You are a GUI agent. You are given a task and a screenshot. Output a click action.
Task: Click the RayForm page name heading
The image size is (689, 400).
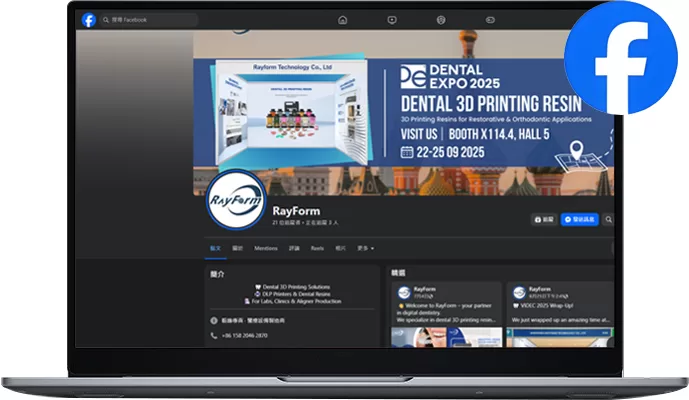point(296,211)
